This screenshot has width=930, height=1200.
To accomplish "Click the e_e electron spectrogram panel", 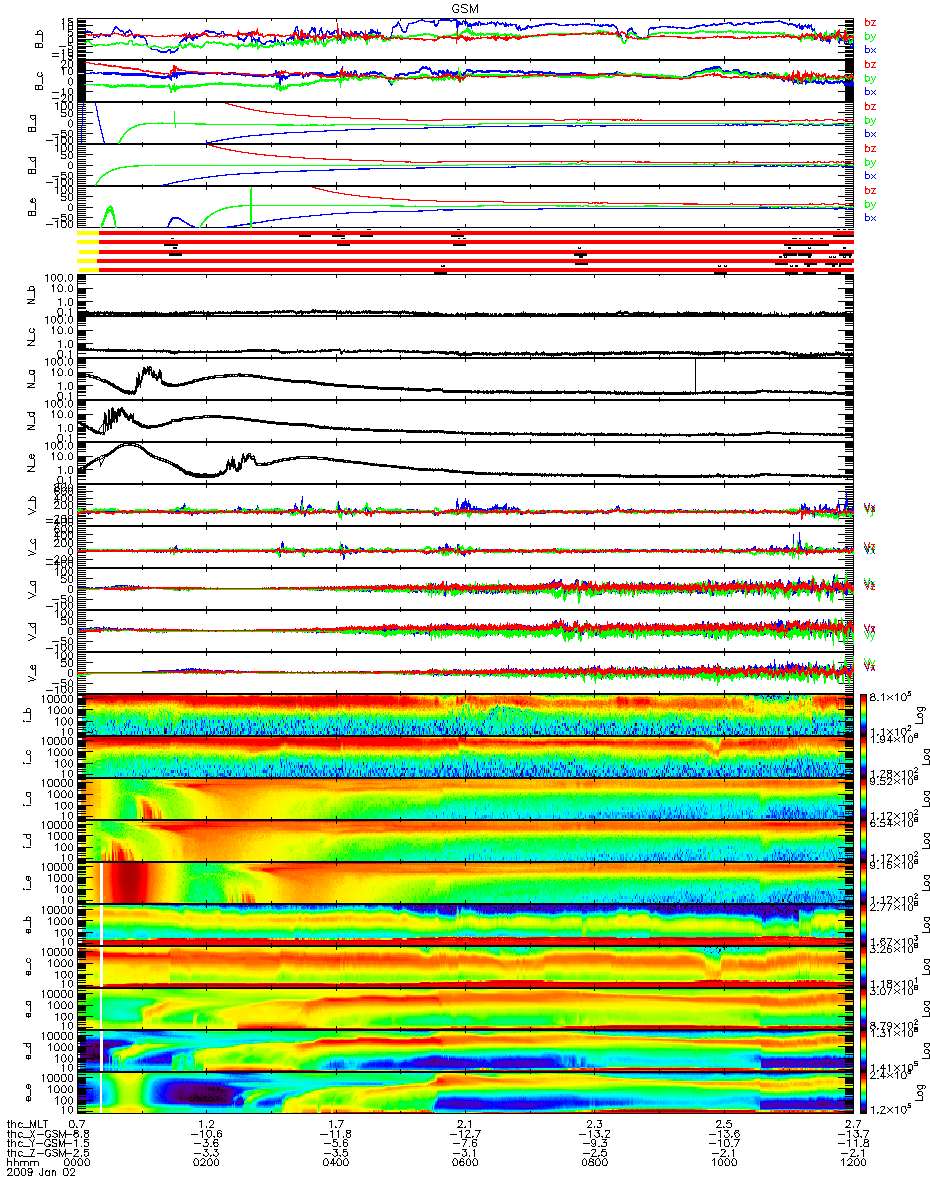I will coord(464,1093).
